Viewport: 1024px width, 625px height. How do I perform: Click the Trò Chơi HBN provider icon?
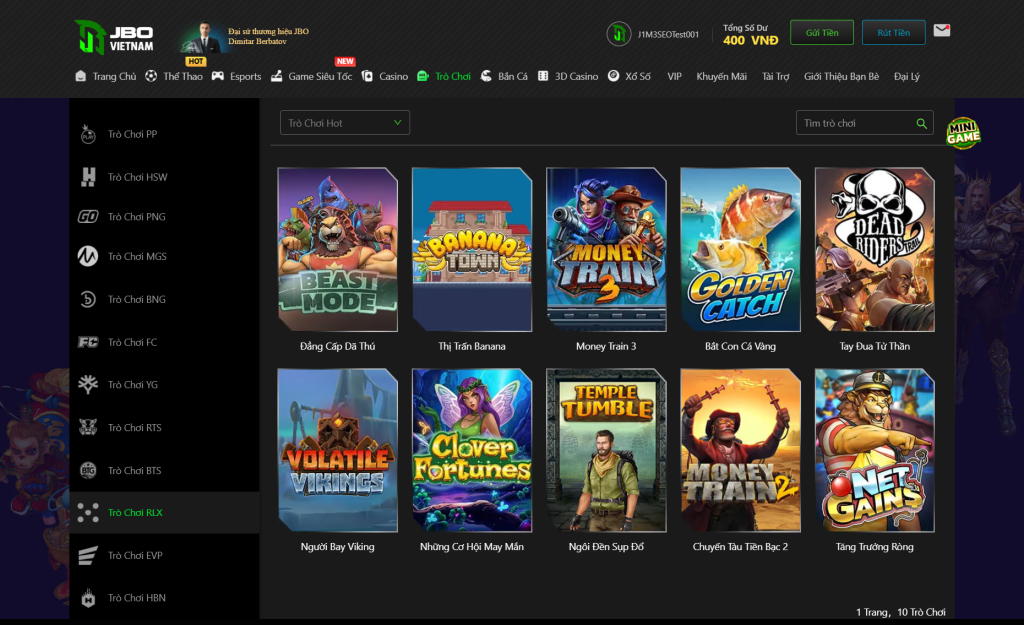(x=88, y=598)
